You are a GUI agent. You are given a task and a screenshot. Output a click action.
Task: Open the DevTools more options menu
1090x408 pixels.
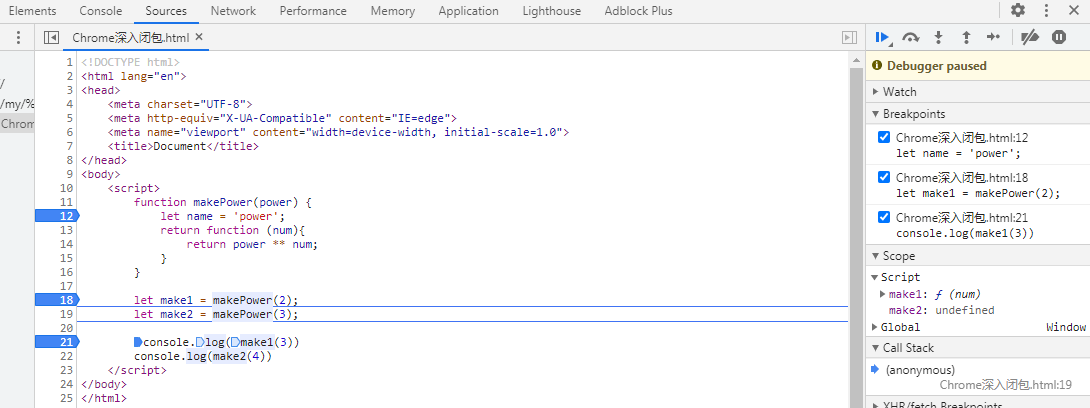click(x=1046, y=10)
